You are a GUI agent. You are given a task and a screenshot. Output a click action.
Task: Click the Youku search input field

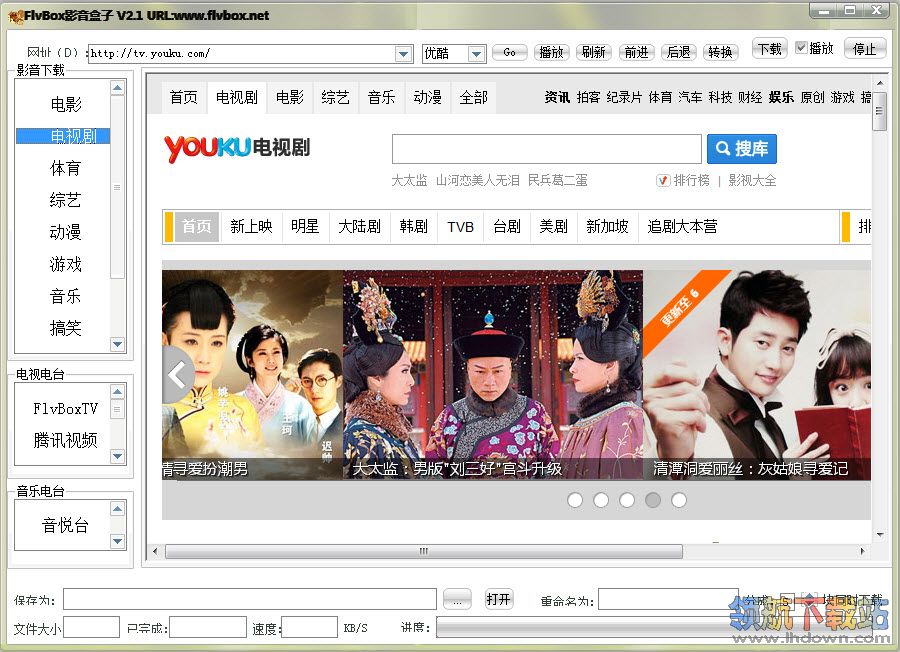click(546, 149)
